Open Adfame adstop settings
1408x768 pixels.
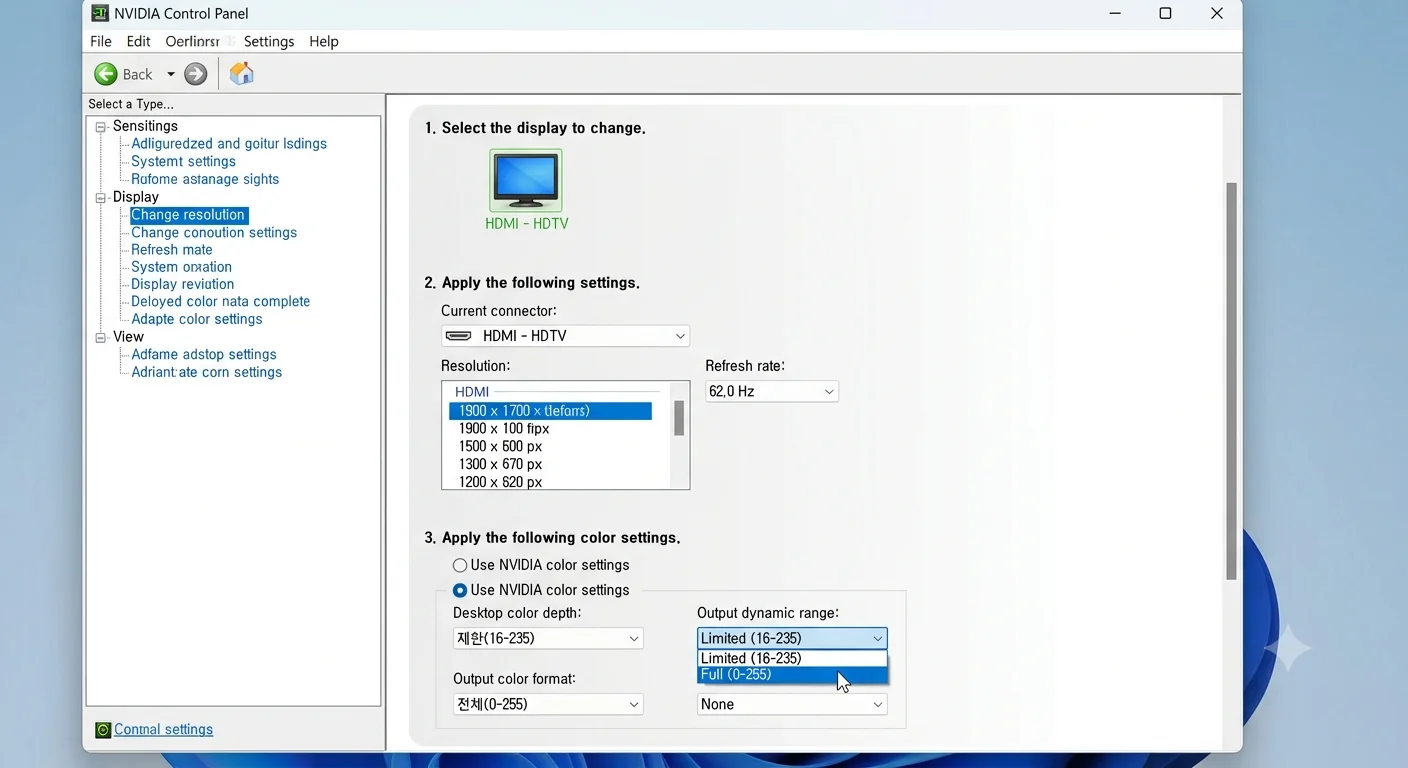(x=204, y=355)
